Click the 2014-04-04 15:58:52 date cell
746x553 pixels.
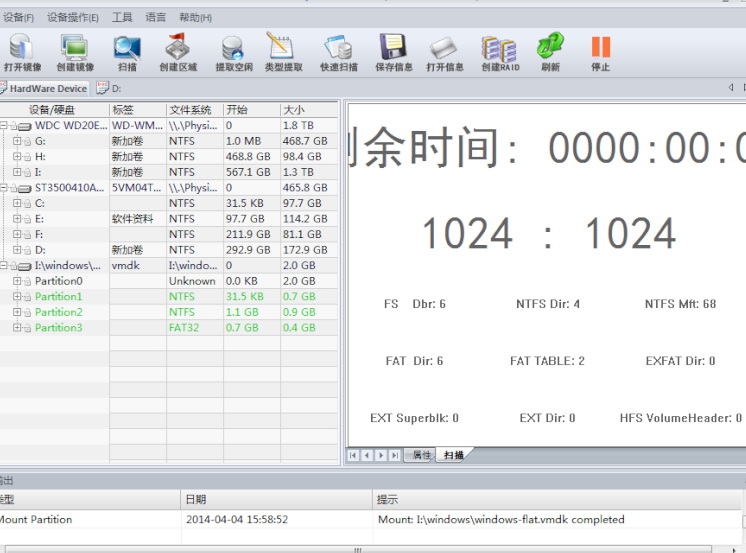point(237,519)
